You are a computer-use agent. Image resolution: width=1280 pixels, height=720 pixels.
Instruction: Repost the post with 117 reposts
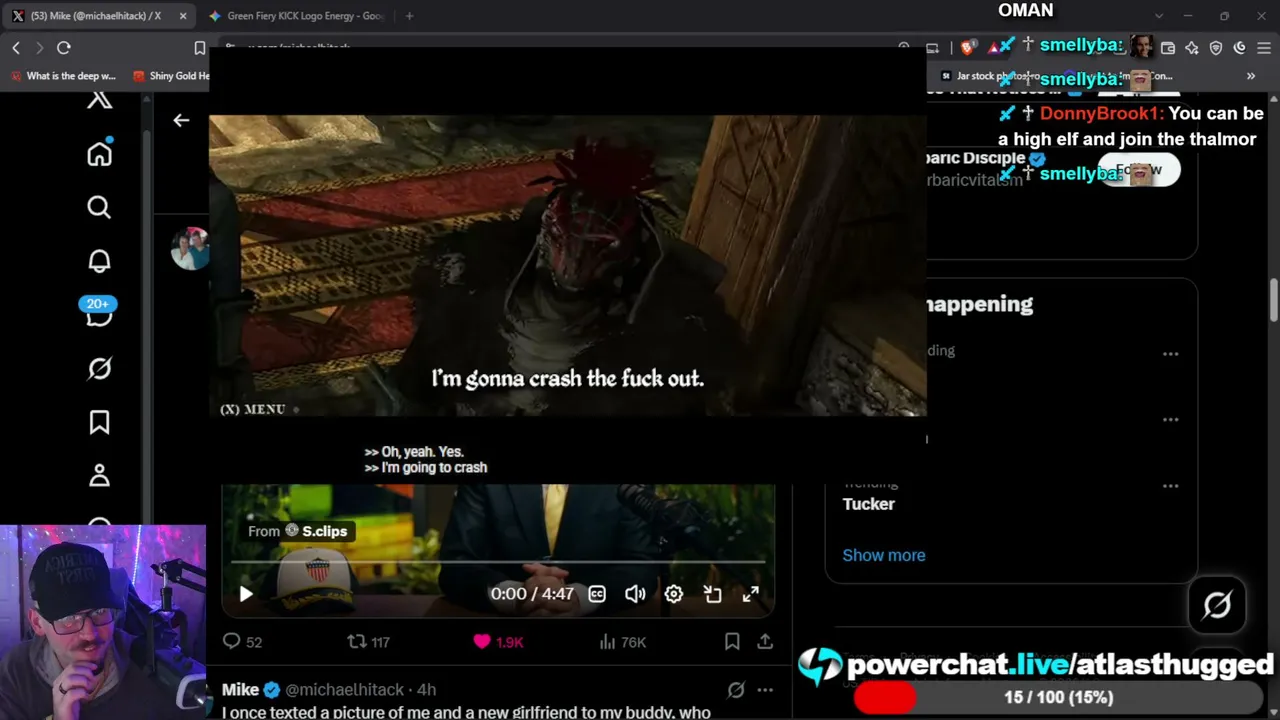[368, 642]
